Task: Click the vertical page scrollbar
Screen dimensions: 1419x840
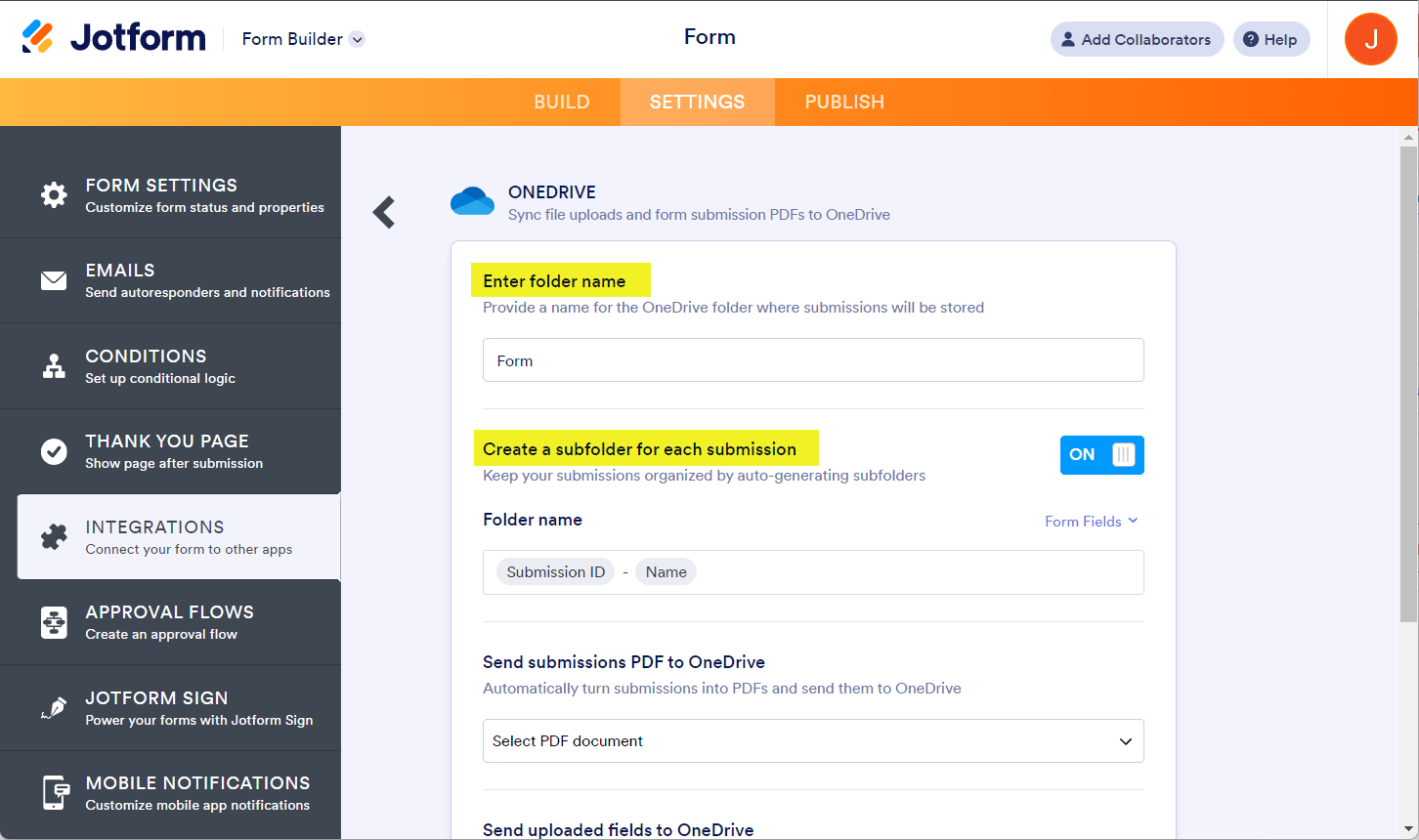Action: click(x=1408, y=381)
